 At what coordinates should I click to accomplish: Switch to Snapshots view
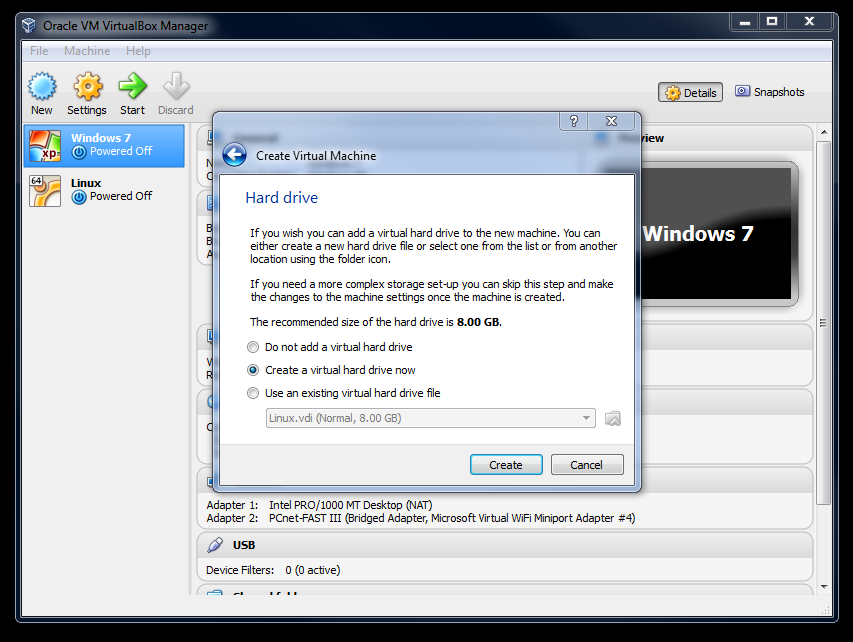tap(769, 92)
